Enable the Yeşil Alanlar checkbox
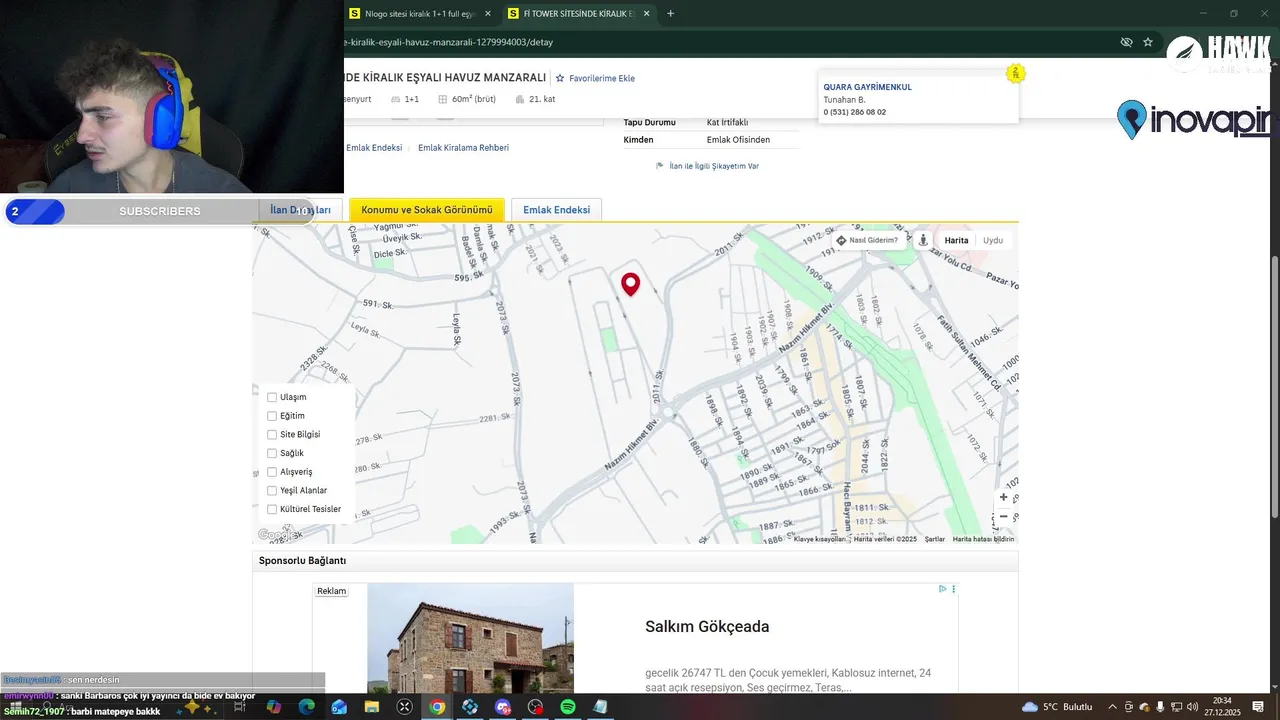Viewport: 1280px width, 720px height. [x=272, y=491]
